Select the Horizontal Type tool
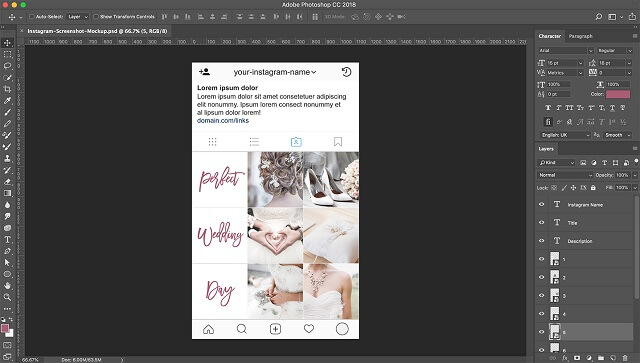 pyautogui.click(x=7, y=240)
